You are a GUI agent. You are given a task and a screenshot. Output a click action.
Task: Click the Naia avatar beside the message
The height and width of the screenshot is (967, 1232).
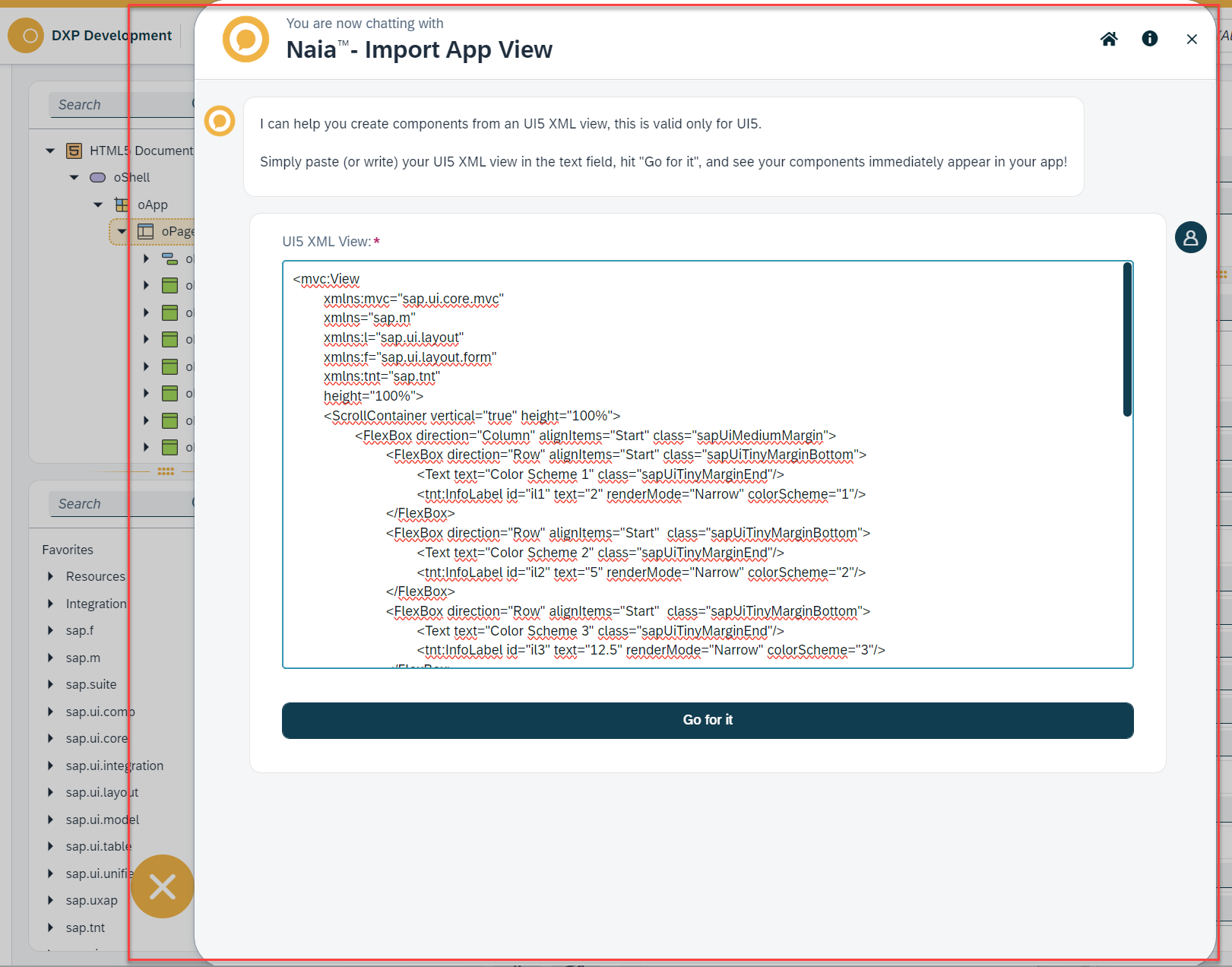click(x=220, y=121)
